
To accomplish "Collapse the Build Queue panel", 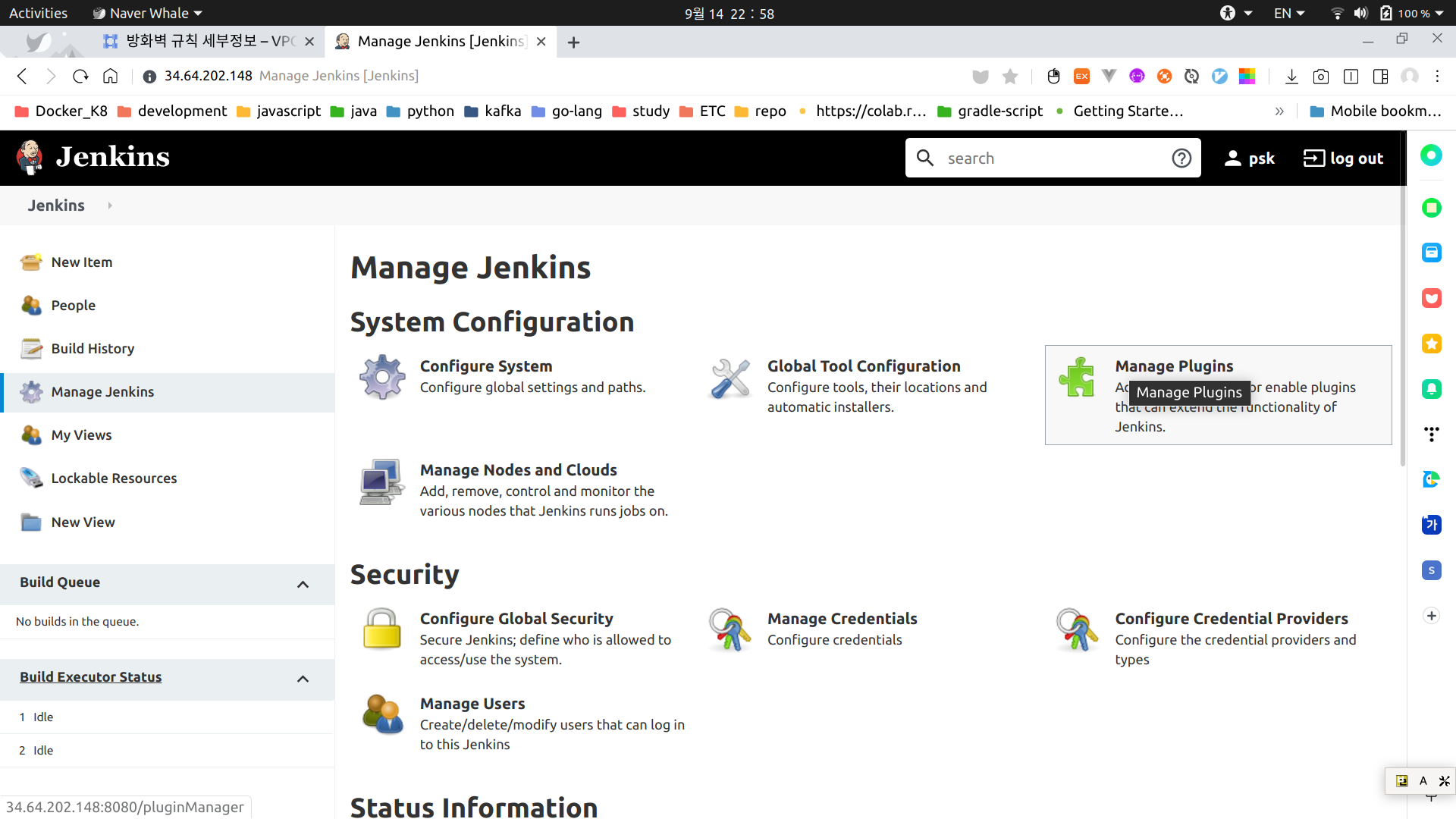I will pos(303,584).
